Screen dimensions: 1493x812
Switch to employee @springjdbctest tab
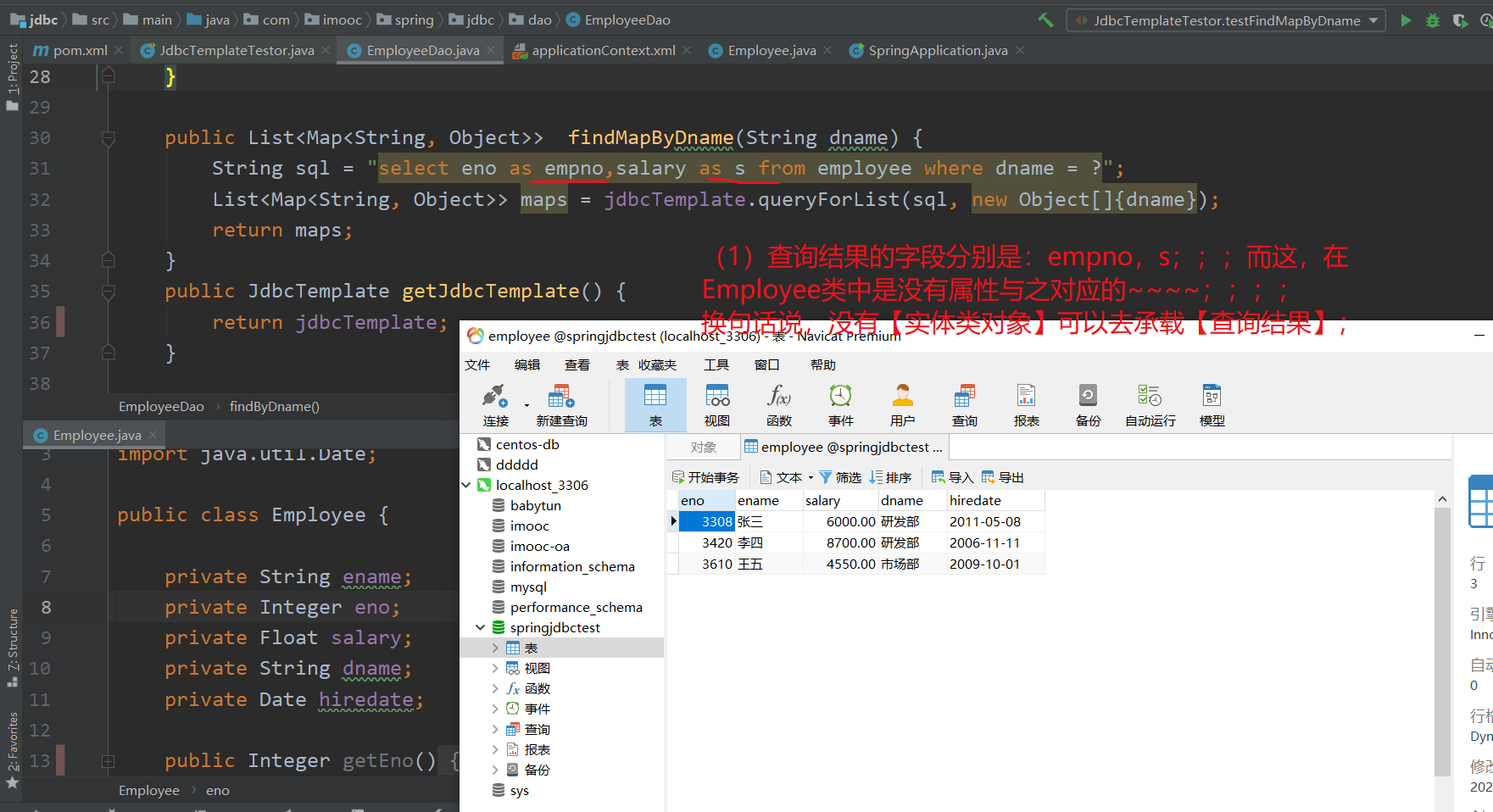pos(844,448)
